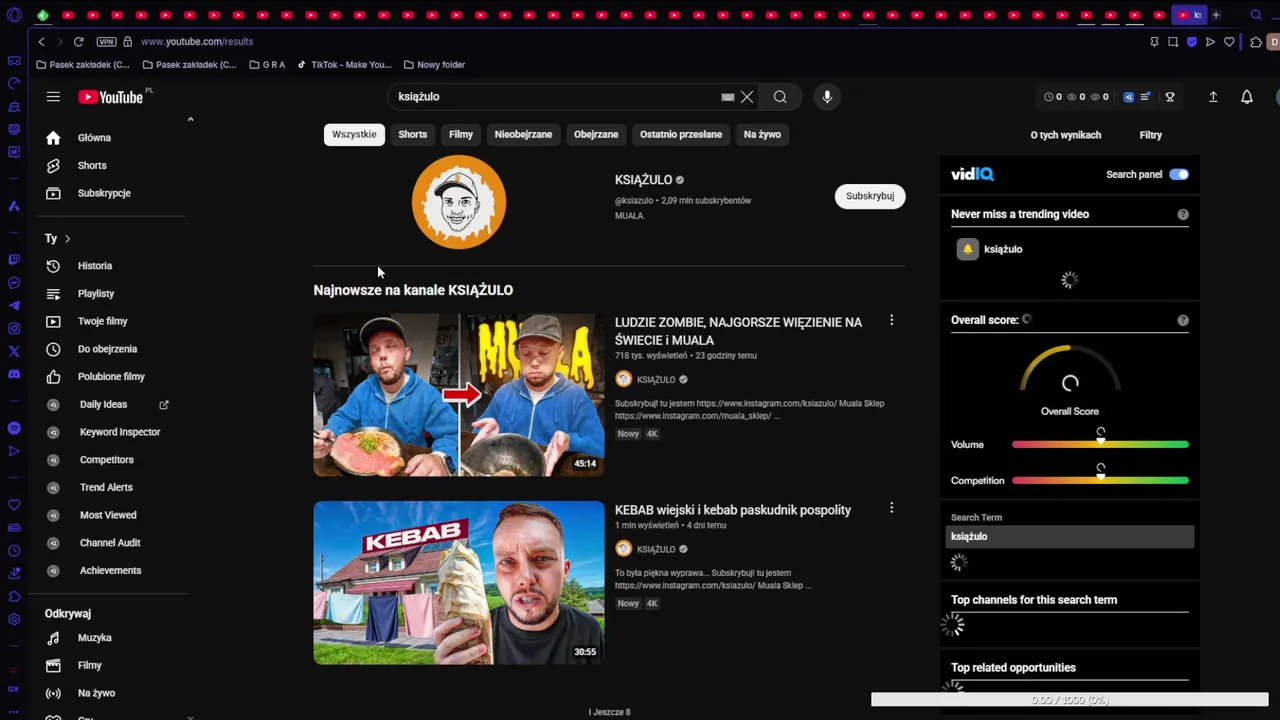Open the vidIQ extension icon in header
Viewport: 1280px width, 720px height.
(x=1129, y=97)
